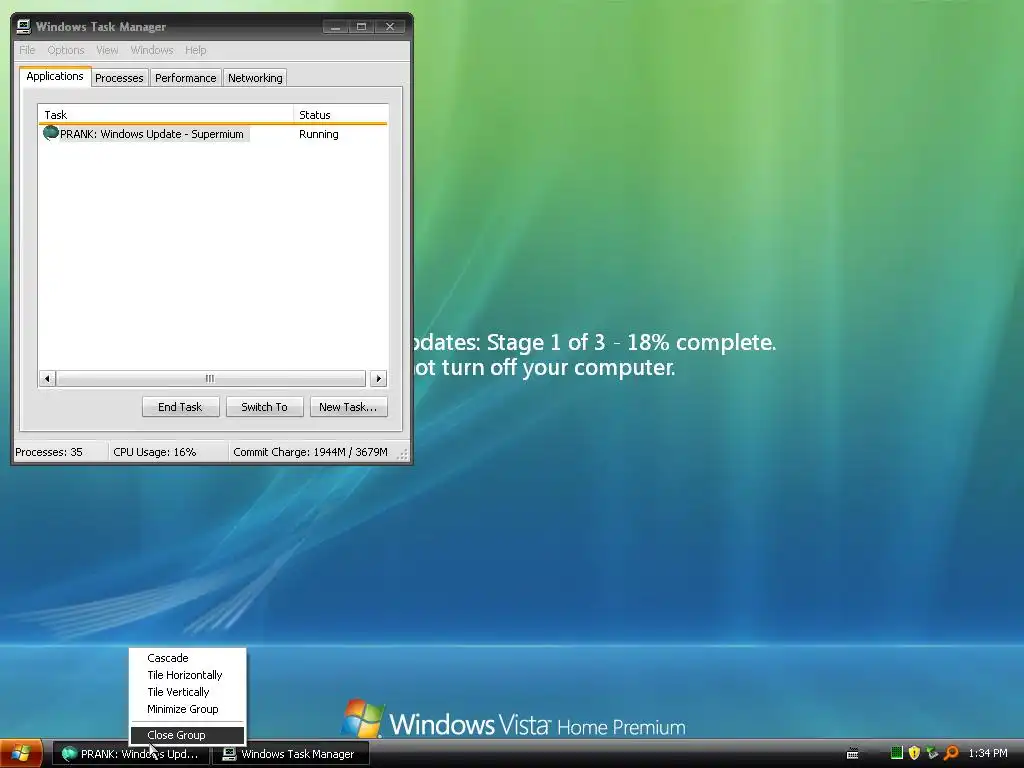
Task: Click the Safely Remove Hardware tray icon
Action: [x=932, y=753]
